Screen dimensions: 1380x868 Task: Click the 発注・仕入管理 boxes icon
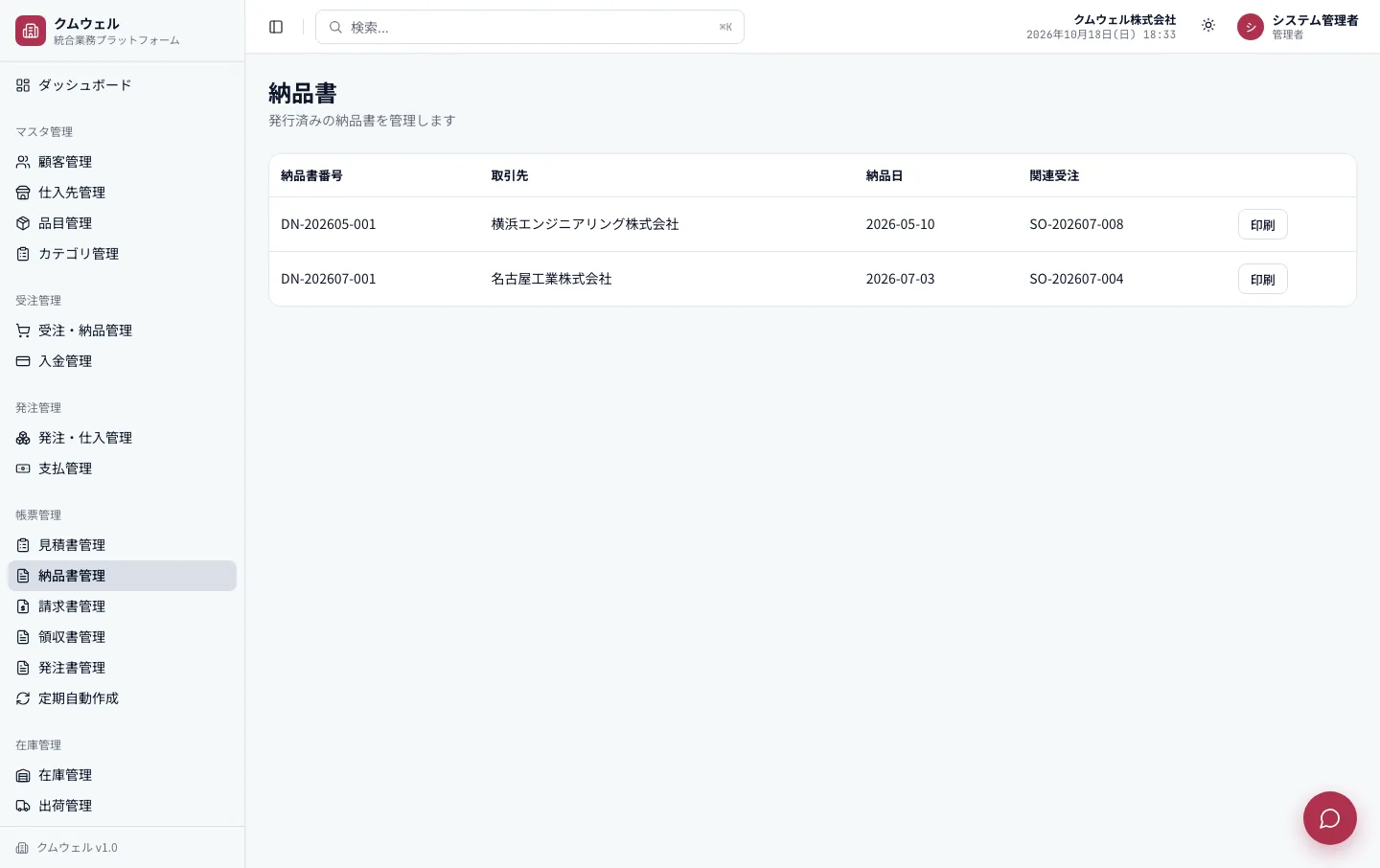pyautogui.click(x=23, y=438)
